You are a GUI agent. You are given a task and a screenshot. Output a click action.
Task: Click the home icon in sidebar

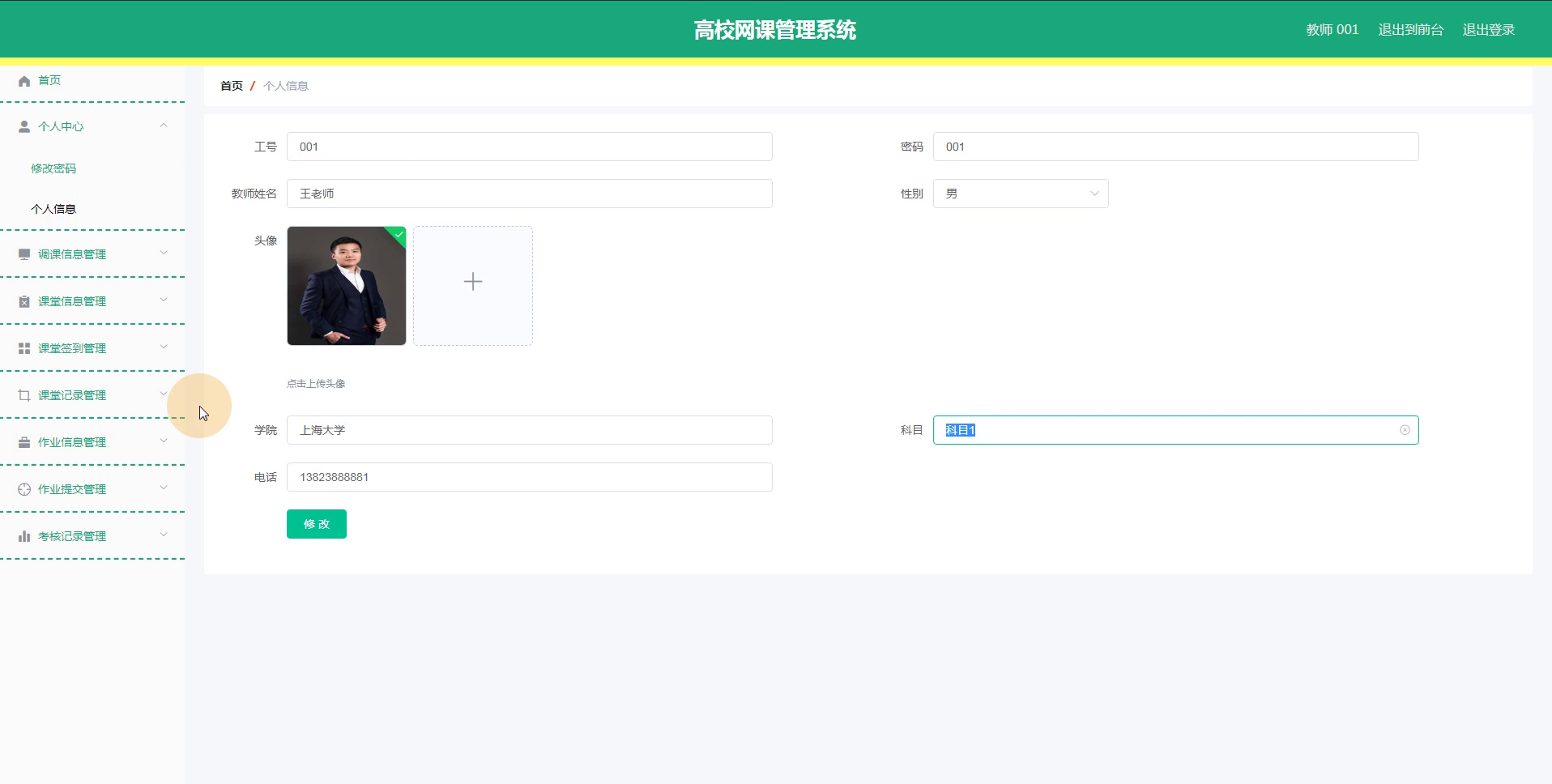click(24, 81)
